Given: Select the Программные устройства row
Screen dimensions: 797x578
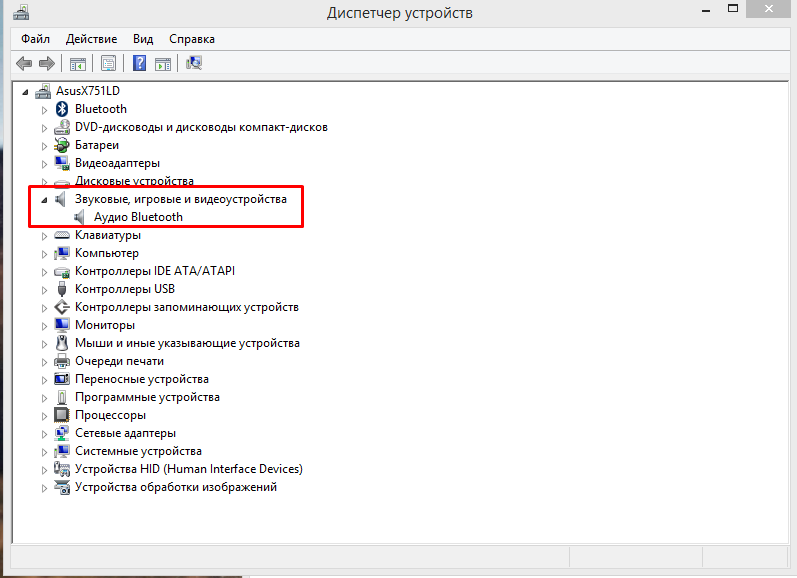Looking at the screenshot, I should coord(147,398).
